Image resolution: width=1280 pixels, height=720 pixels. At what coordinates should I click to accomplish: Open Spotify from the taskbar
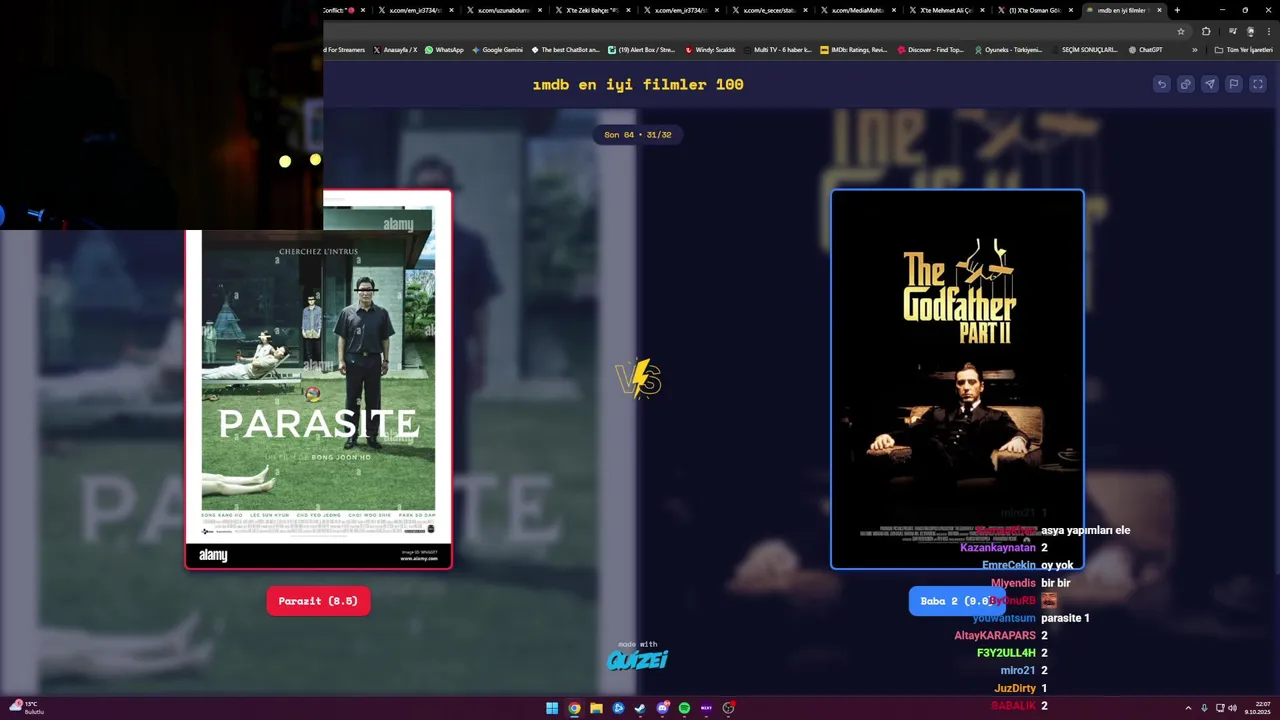(x=684, y=708)
